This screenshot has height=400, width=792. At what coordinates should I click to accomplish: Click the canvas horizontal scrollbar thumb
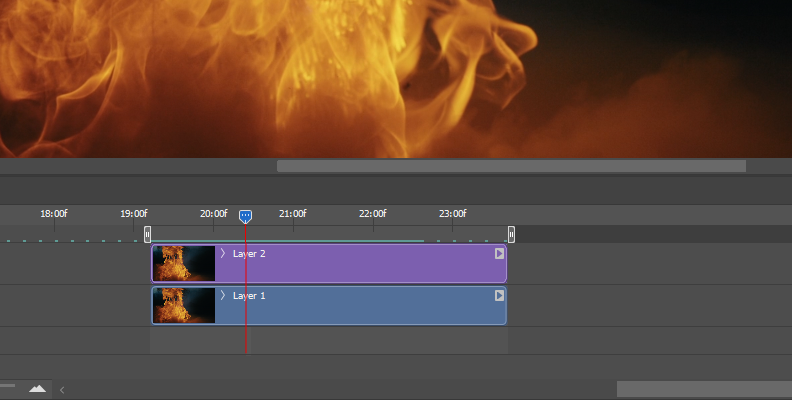point(510,166)
